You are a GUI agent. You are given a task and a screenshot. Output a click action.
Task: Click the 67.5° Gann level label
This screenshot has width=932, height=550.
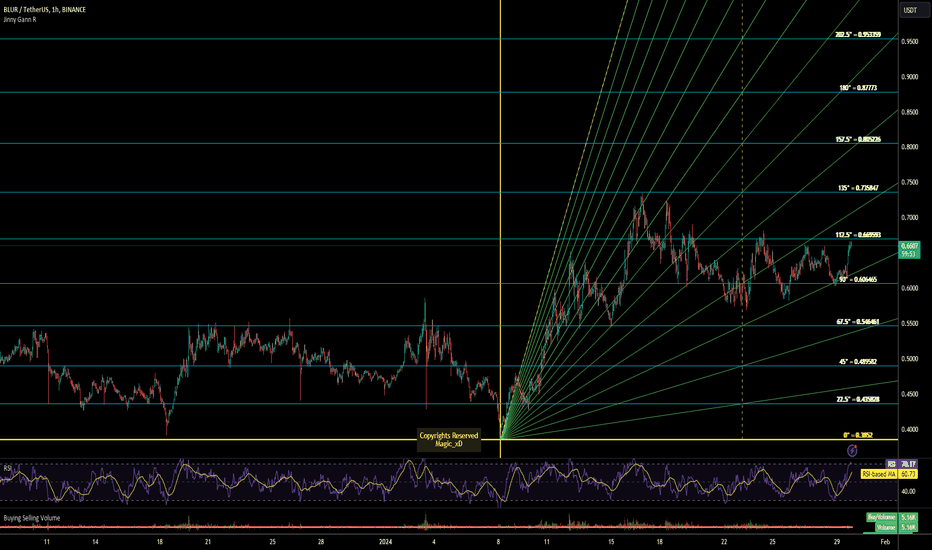(858, 322)
